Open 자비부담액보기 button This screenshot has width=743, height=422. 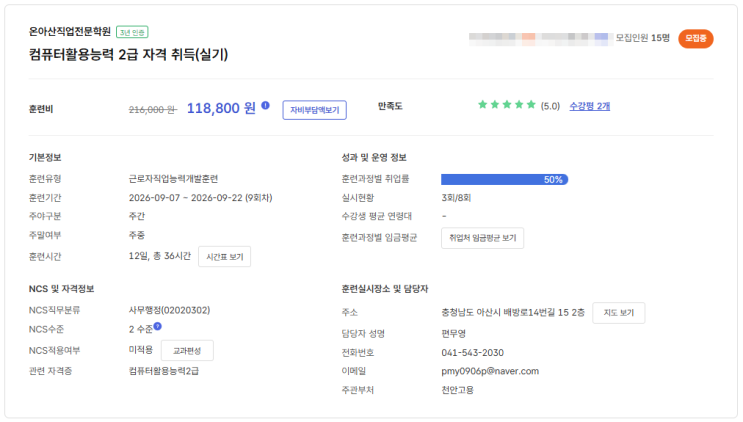tap(315, 110)
